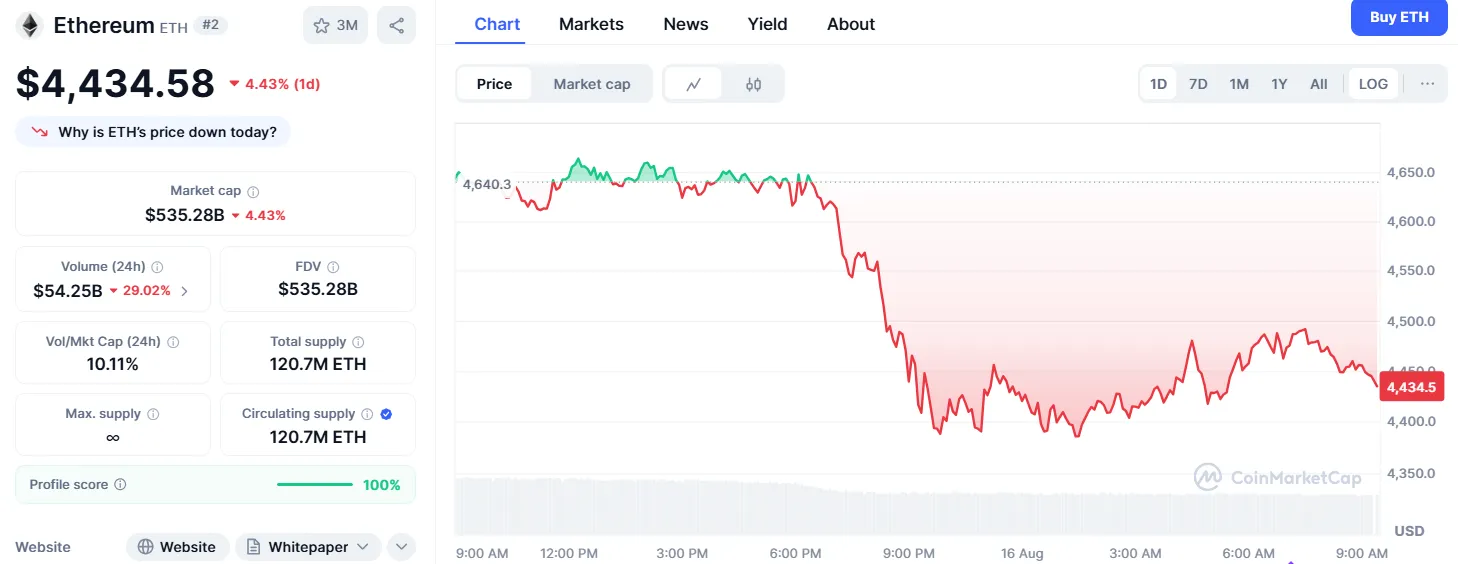This screenshot has height=564, width=1458.
Task: Open 'Why is ETH's price down today?'
Action: coord(153,132)
